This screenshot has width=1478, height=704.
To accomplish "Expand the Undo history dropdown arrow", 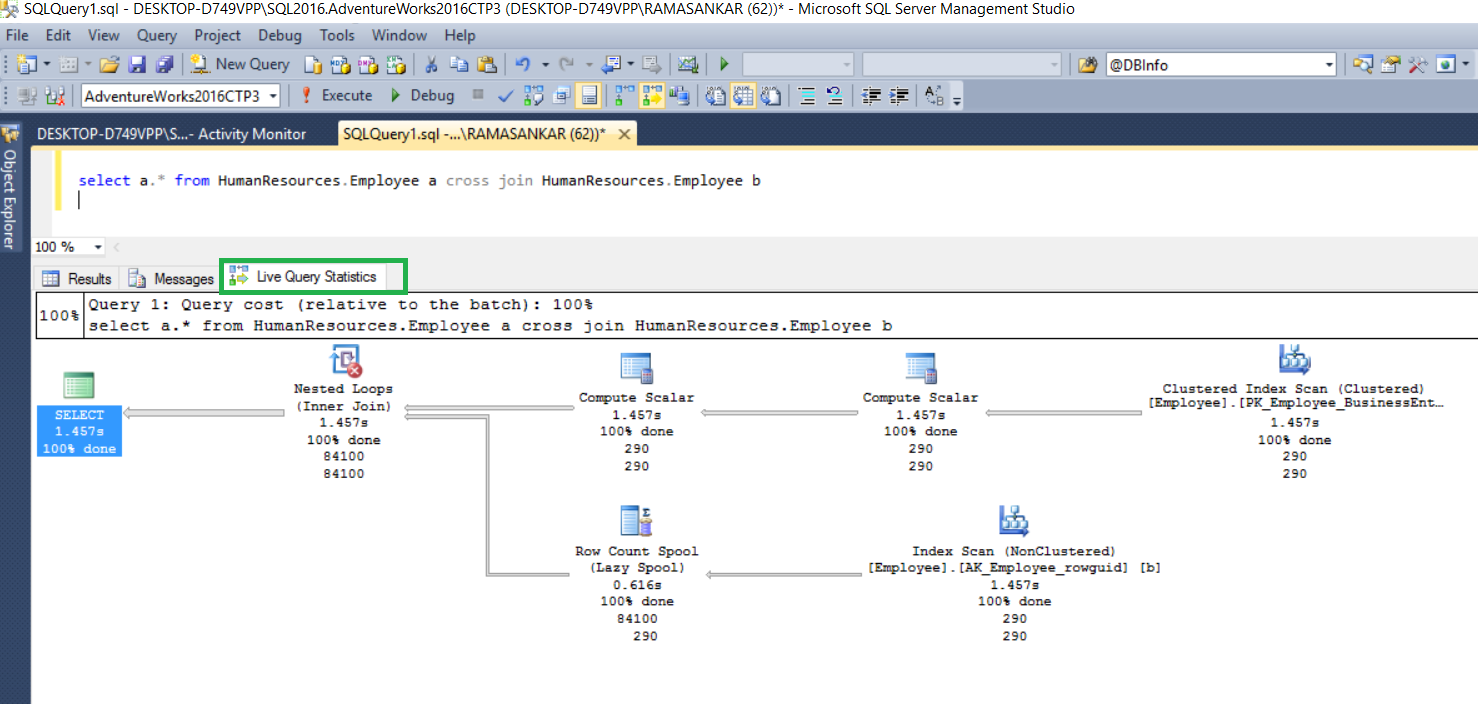I will [x=544, y=64].
